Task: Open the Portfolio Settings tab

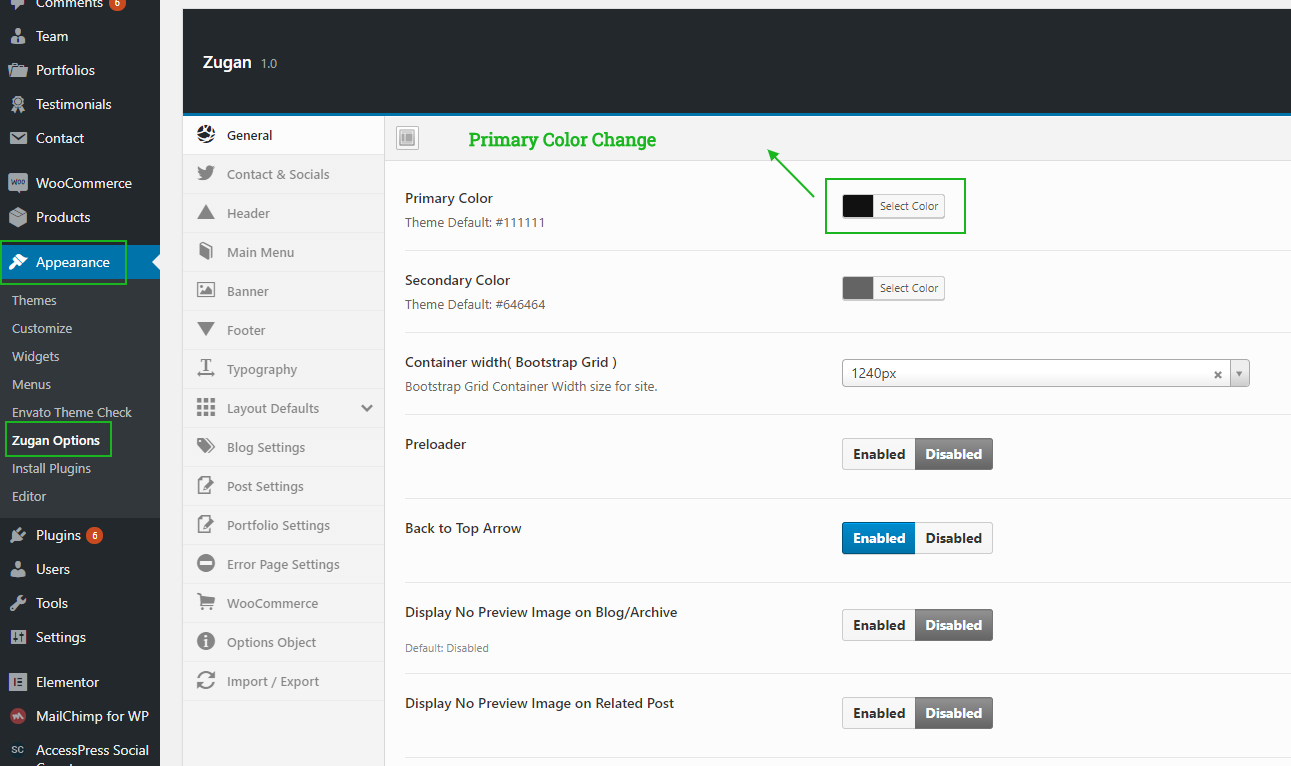Action: 283,525
